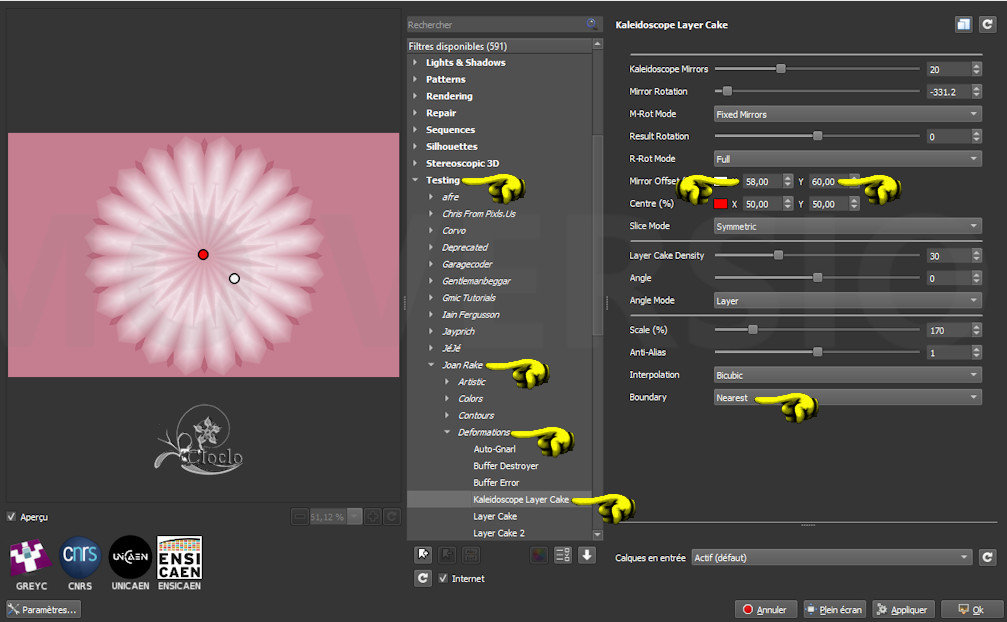Click the Rechercher search input field
The height and width of the screenshot is (622, 1007).
click(x=494, y=24)
